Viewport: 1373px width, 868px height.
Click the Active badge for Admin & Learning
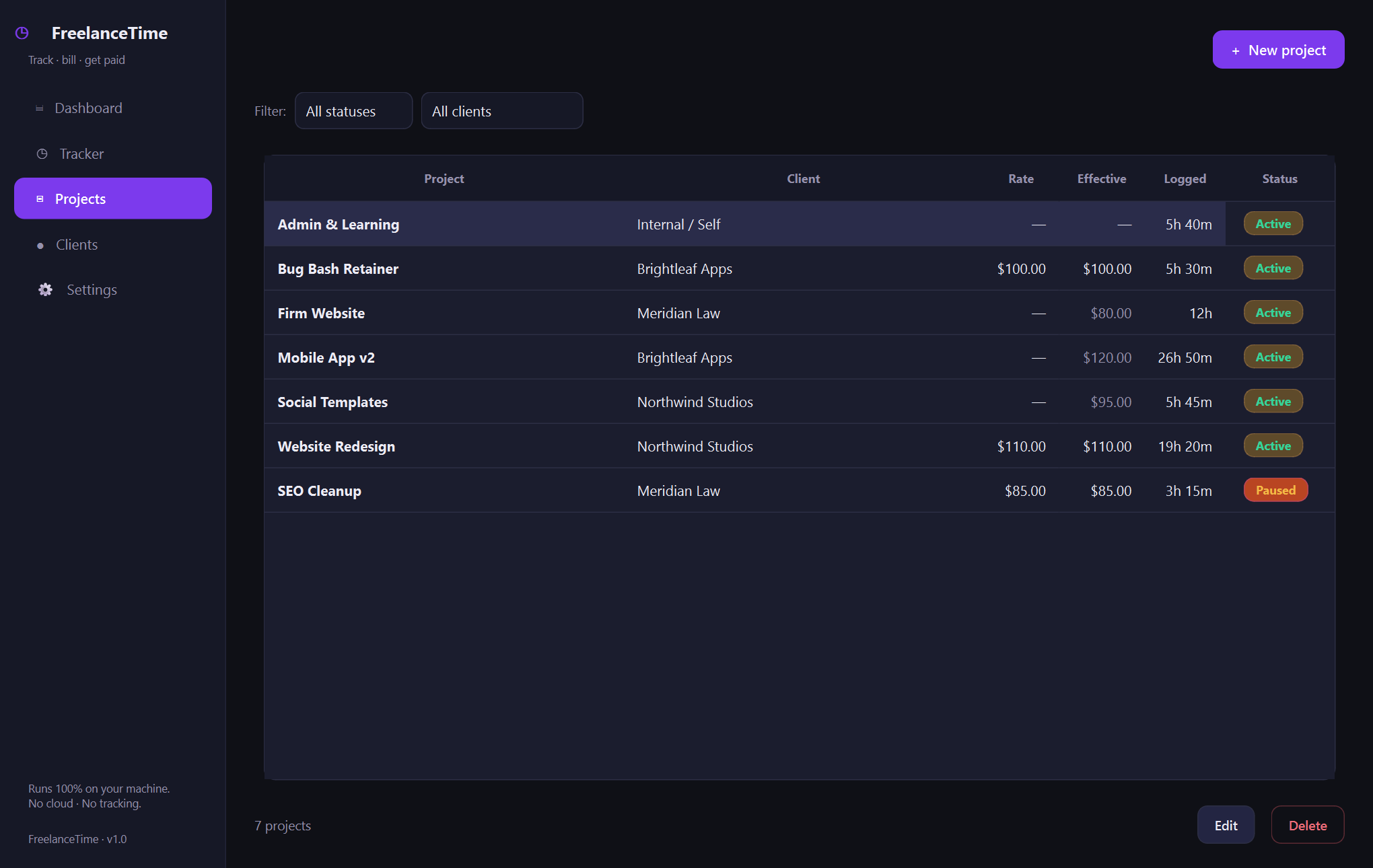point(1273,223)
